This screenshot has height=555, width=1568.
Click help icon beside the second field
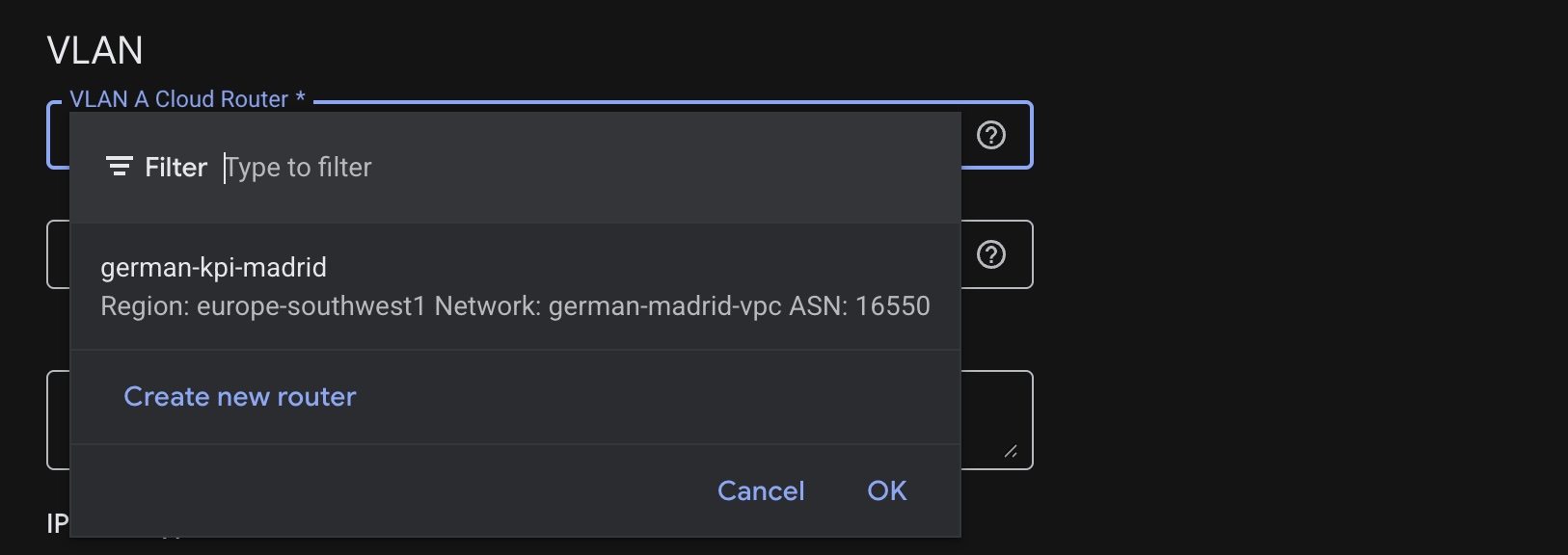pos(990,255)
